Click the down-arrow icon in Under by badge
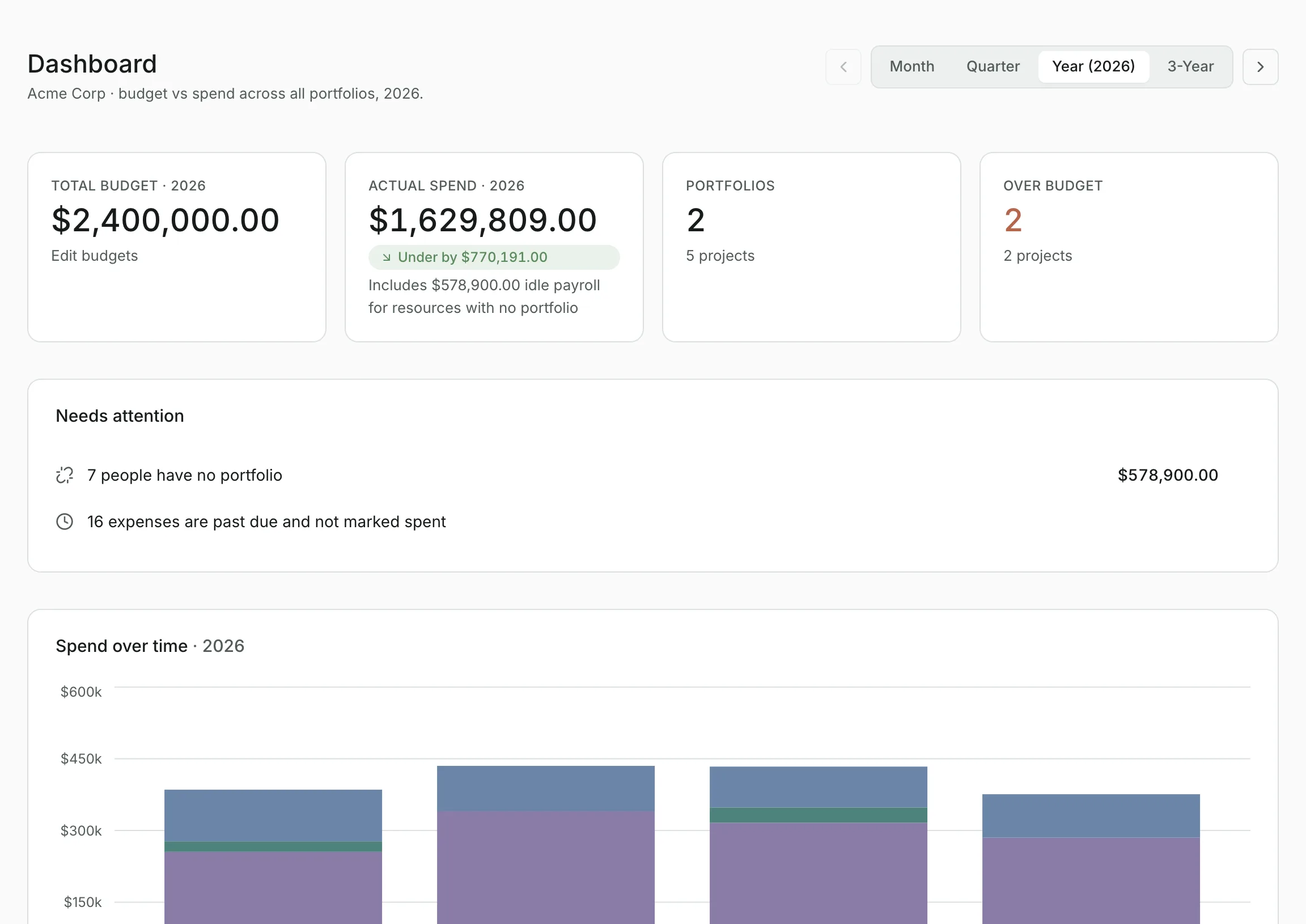 386,257
